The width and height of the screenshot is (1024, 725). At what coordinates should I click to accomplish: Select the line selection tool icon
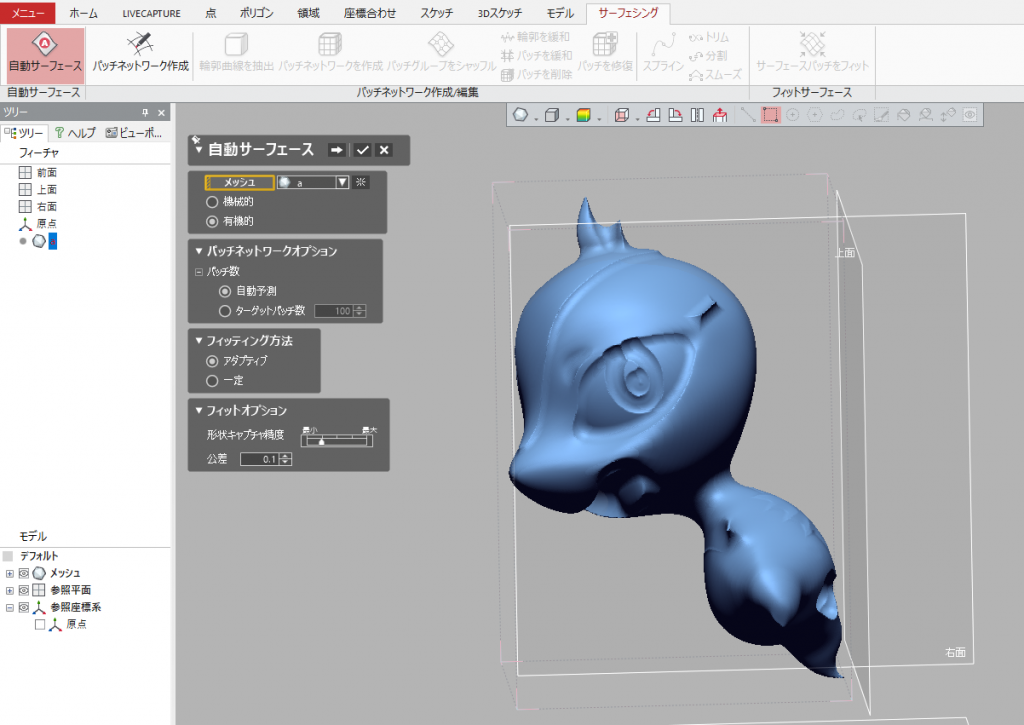tap(748, 115)
